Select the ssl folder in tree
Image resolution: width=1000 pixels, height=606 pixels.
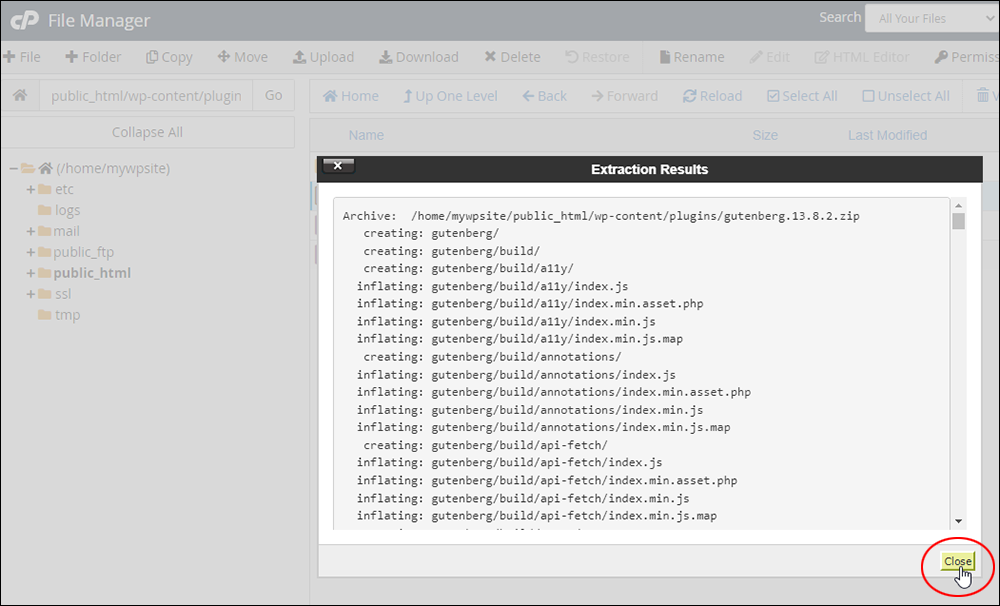click(x=63, y=294)
